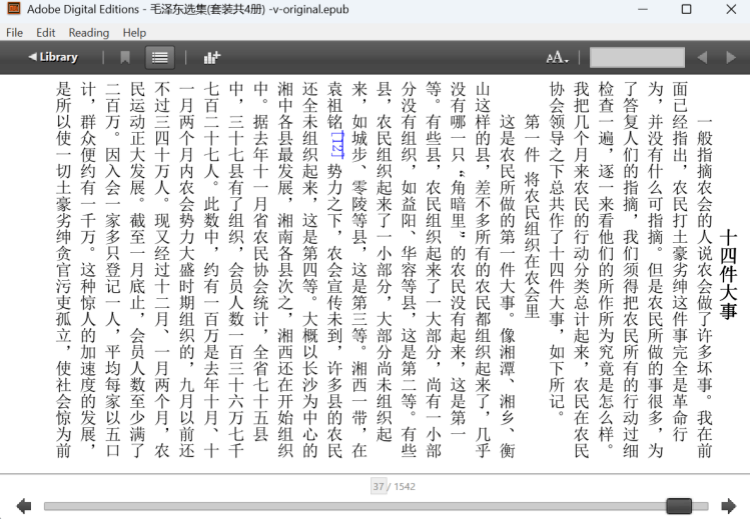Click the footnote link [12]
This screenshot has width=750, height=519.
337,144
